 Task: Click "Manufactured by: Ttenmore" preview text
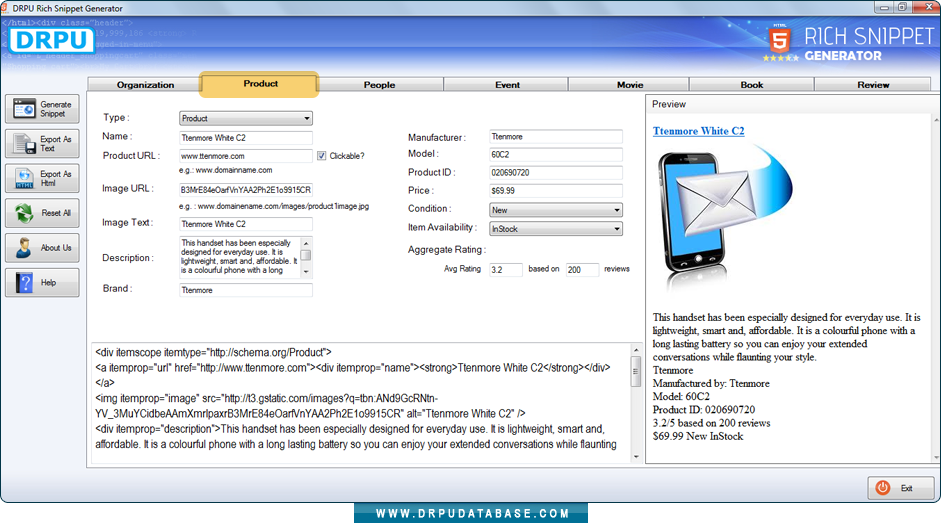[711, 383]
